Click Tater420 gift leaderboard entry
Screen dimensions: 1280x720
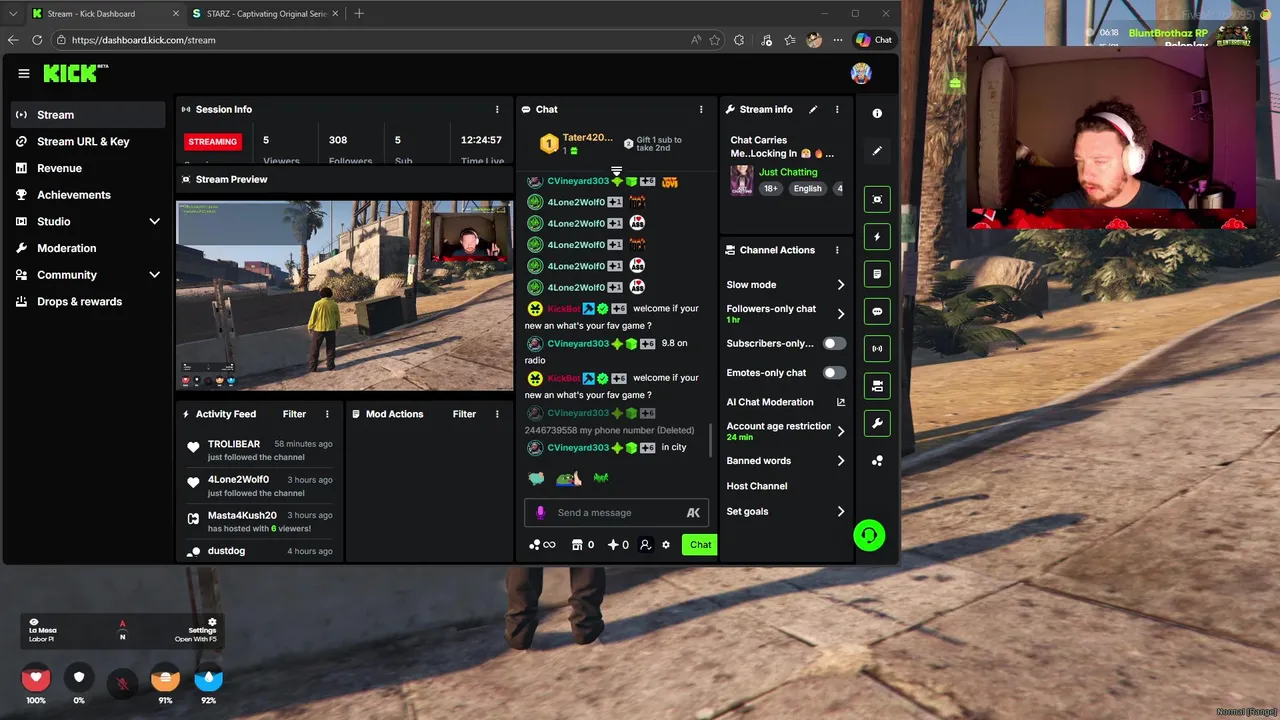click(577, 143)
